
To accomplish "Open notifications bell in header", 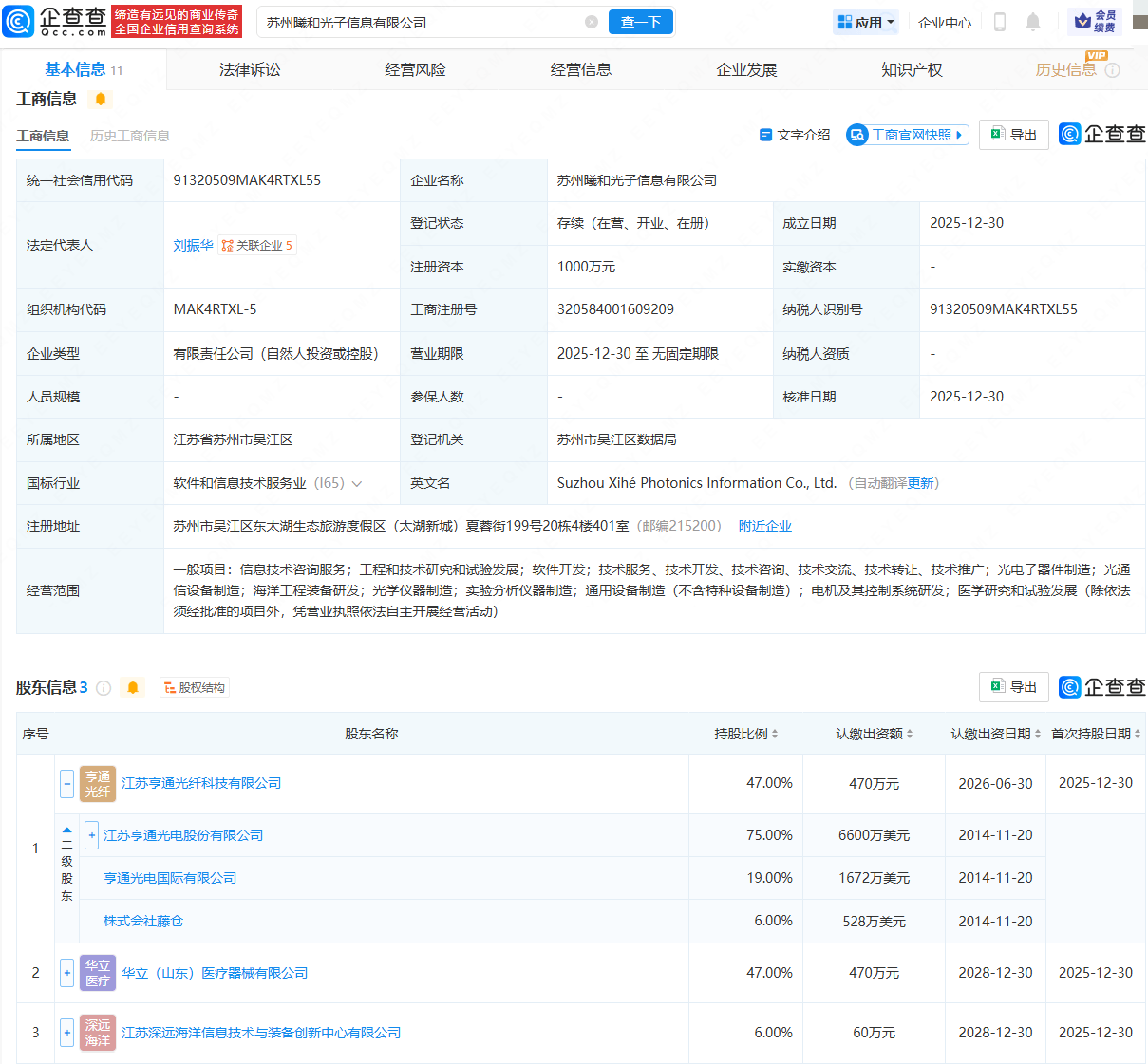I will coord(1033,22).
